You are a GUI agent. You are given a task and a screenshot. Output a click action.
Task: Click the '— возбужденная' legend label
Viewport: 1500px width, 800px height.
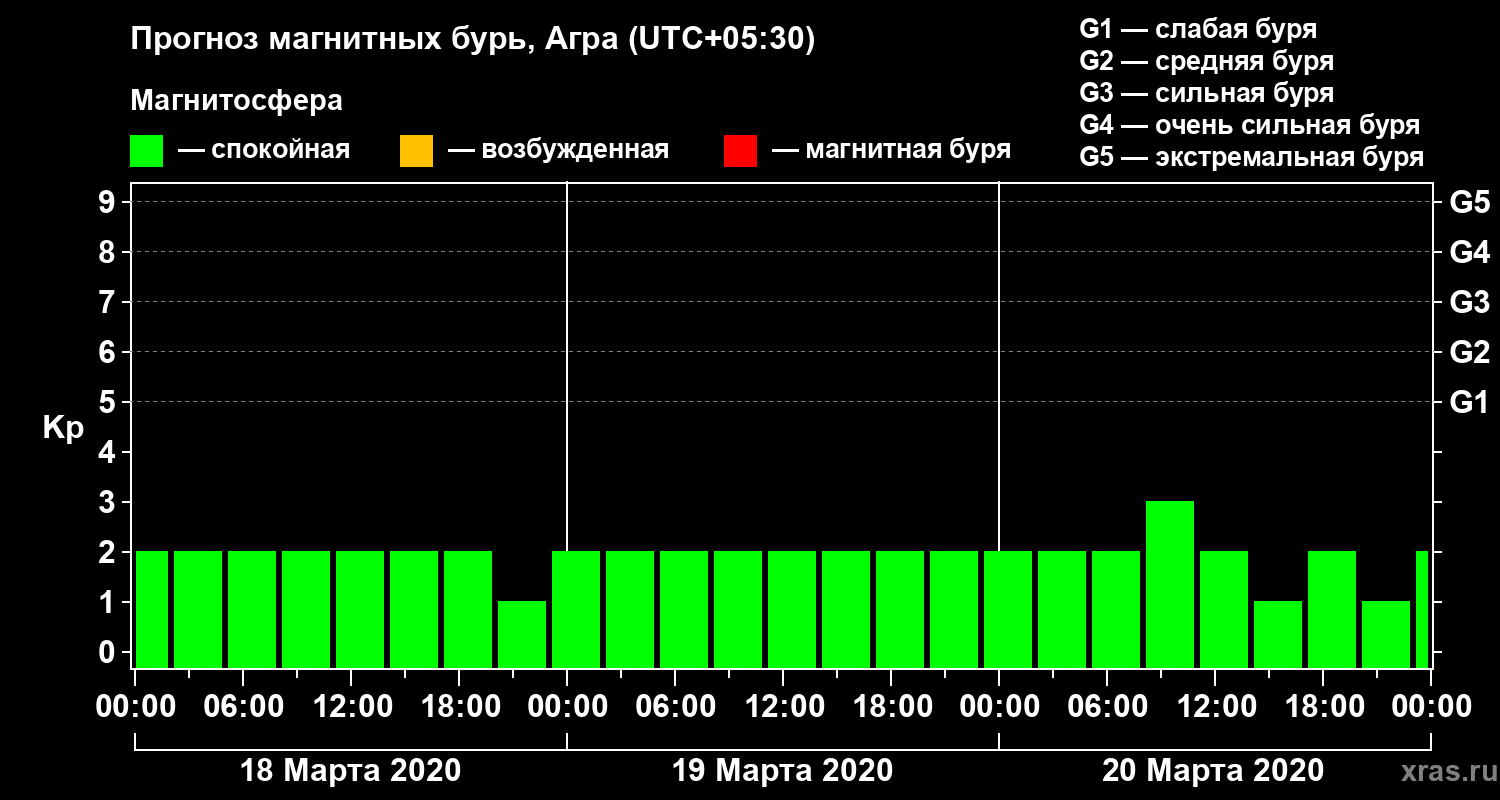(558, 151)
